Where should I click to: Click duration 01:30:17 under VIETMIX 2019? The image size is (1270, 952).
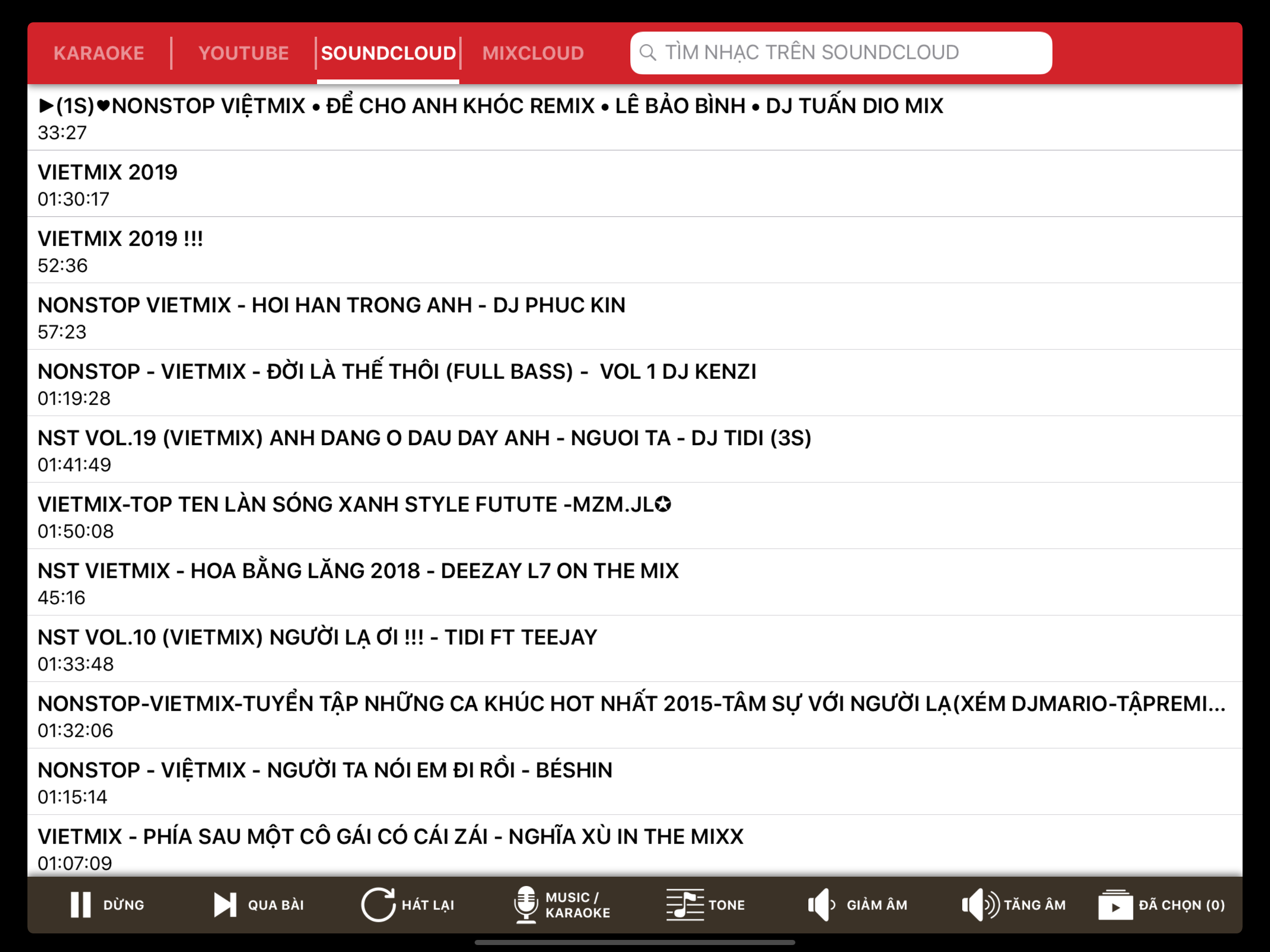point(73,199)
